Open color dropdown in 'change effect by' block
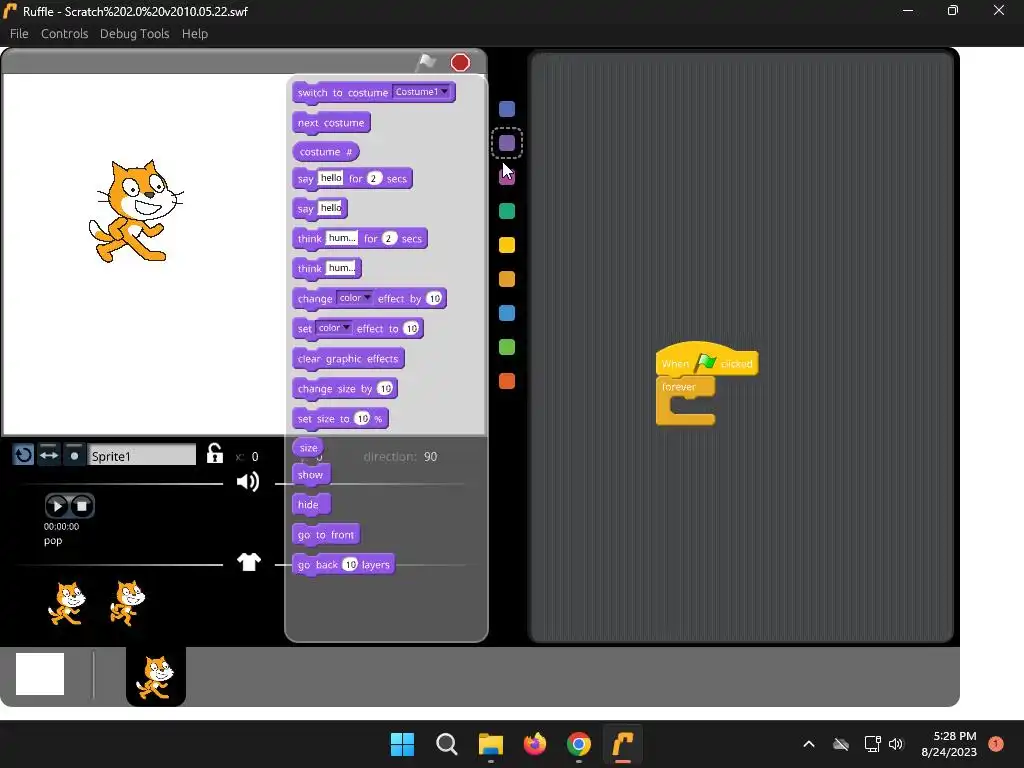This screenshot has width=1024, height=768. click(355, 298)
